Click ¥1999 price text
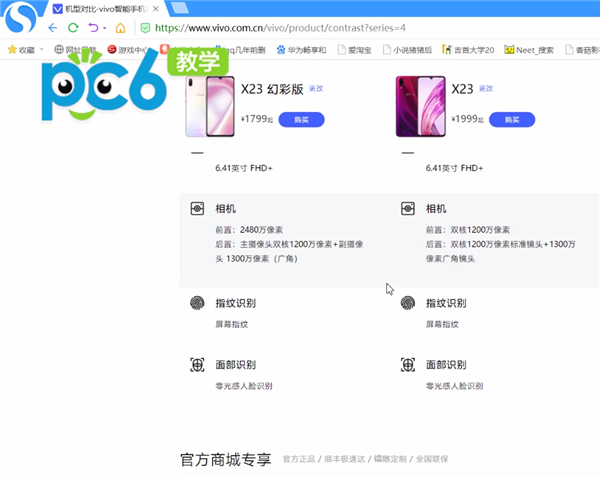The height and width of the screenshot is (482, 600). tap(467, 119)
